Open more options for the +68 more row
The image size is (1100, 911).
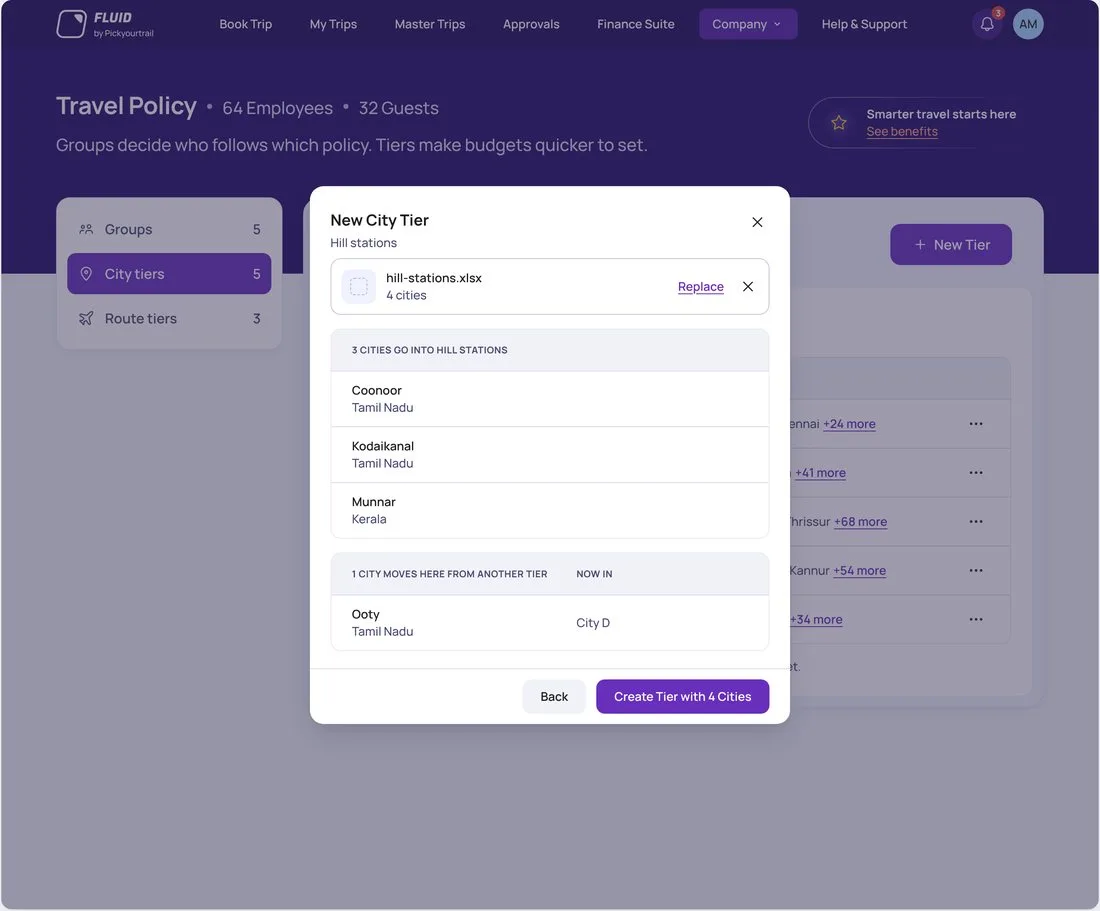coord(976,522)
